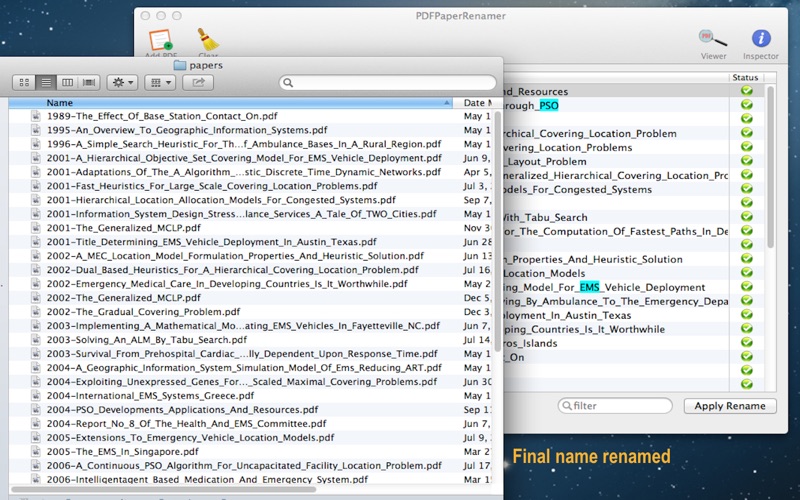Select the list view toggle in Finder
The height and width of the screenshot is (500, 800).
point(46,82)
